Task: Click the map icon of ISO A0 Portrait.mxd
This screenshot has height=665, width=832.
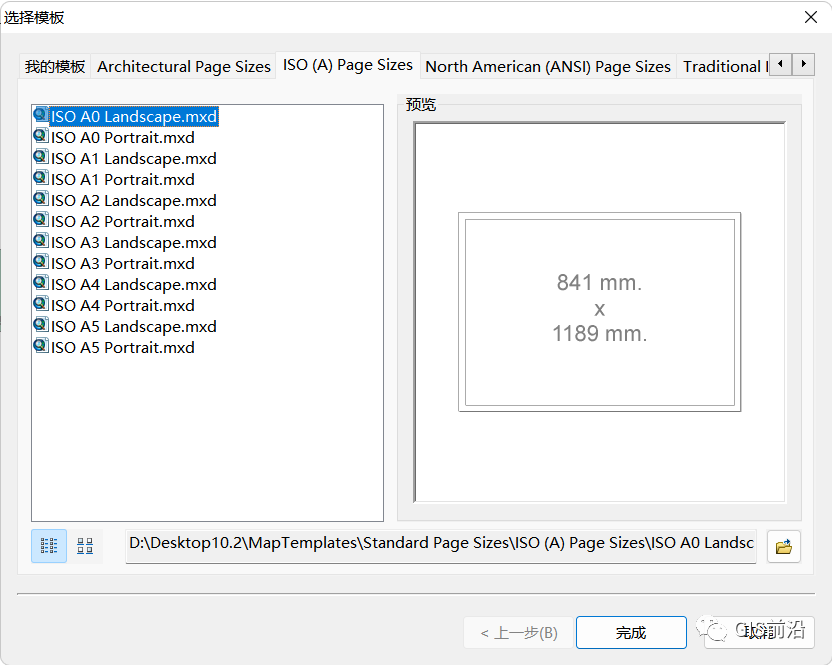Action: pyautogui.click(x=41, y=136)
